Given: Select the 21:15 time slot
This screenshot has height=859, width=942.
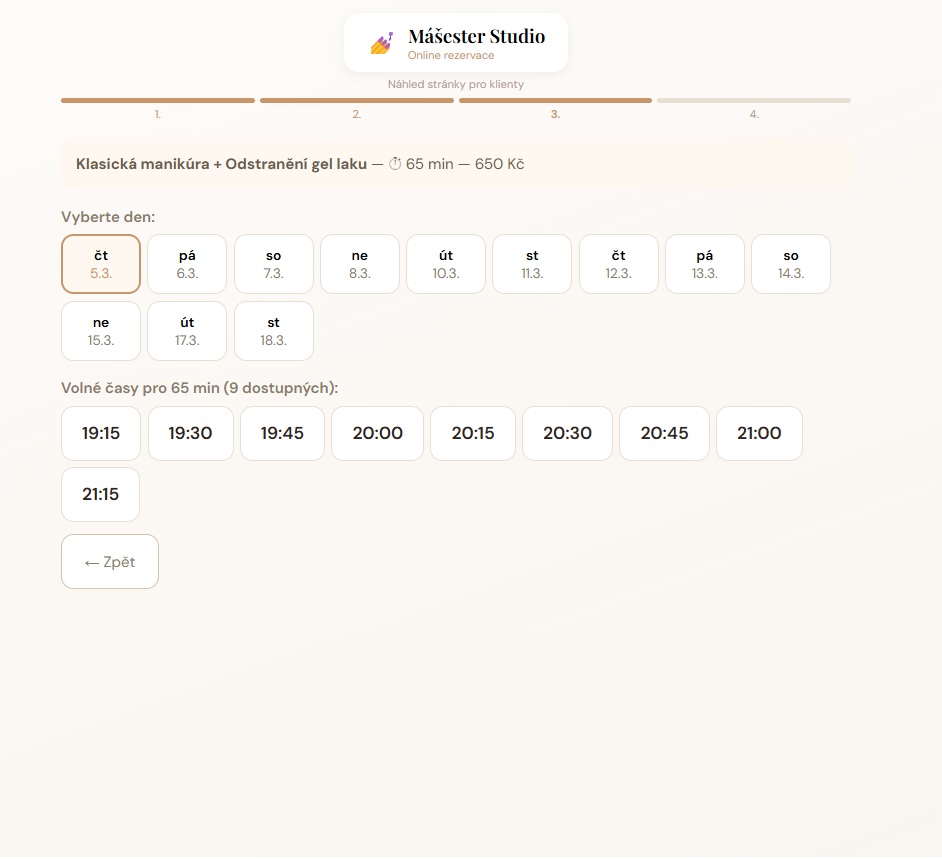Looking at the screenshot, I should pos(101,494).
